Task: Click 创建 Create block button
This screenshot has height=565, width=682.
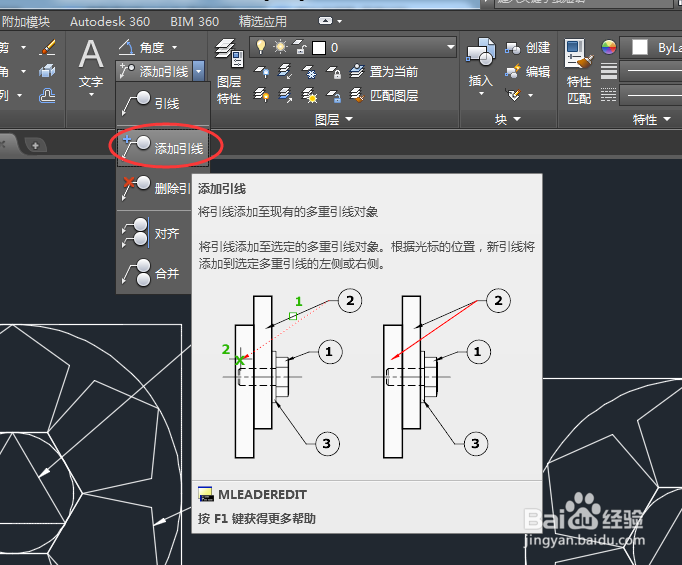Action: pyautogui.click(x=527, y=47)
